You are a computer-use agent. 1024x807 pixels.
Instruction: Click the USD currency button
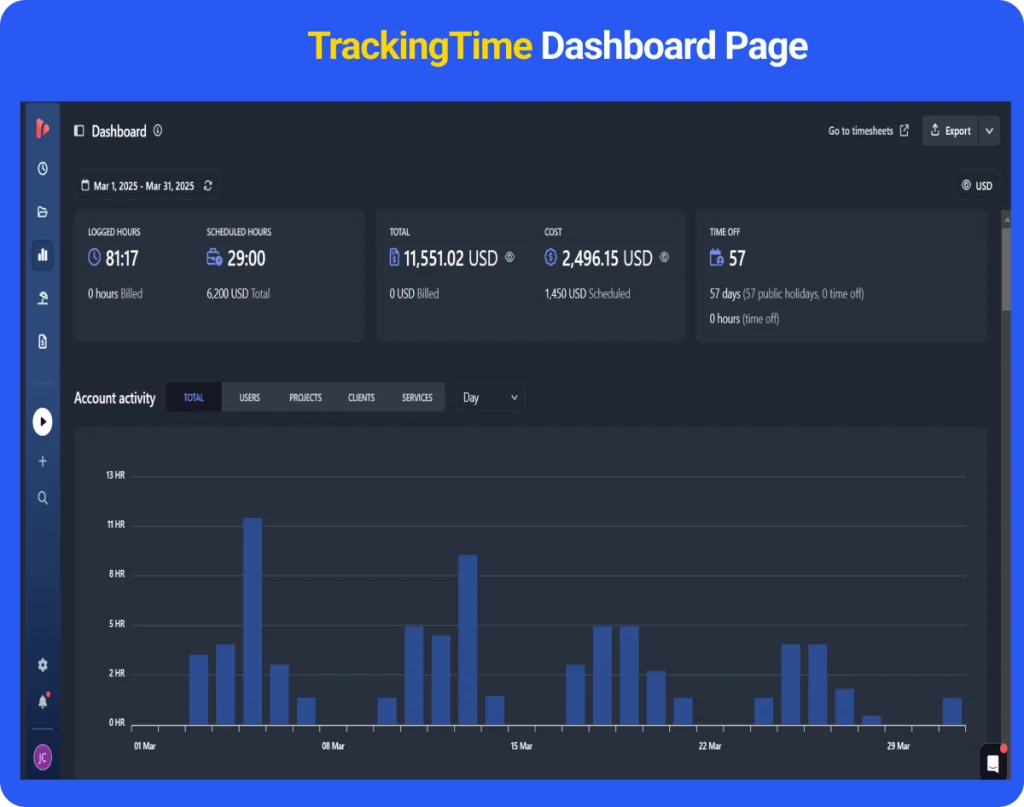point(977,186)
